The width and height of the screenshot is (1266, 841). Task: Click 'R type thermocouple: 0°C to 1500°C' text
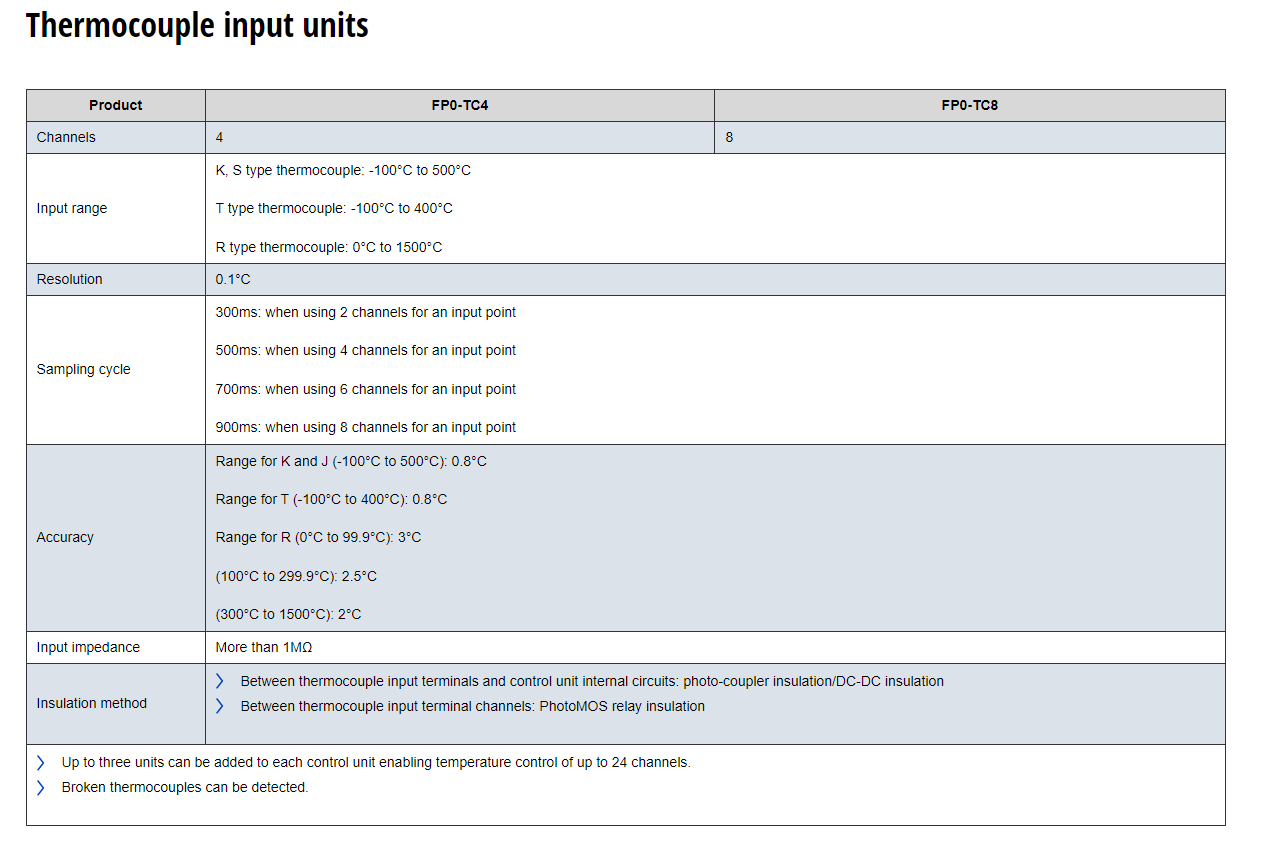(x=329, y=247)
